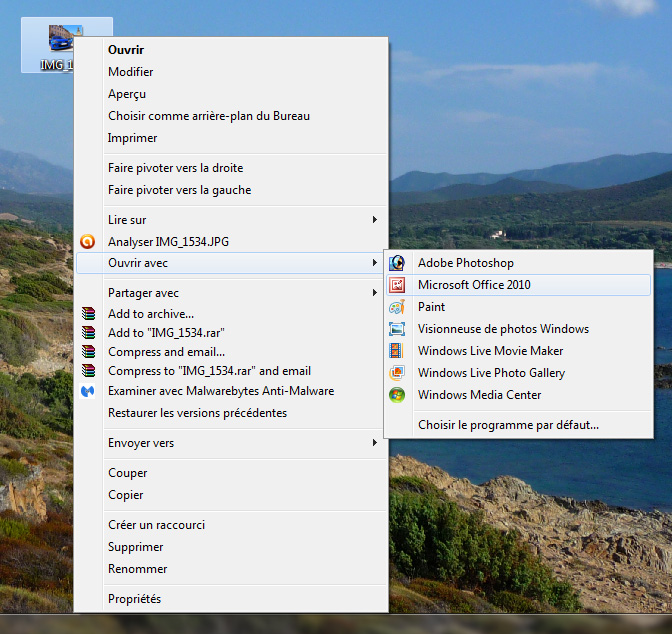
Task: Expand the Partager avec submenu arrow
Action: coord(375,293)
